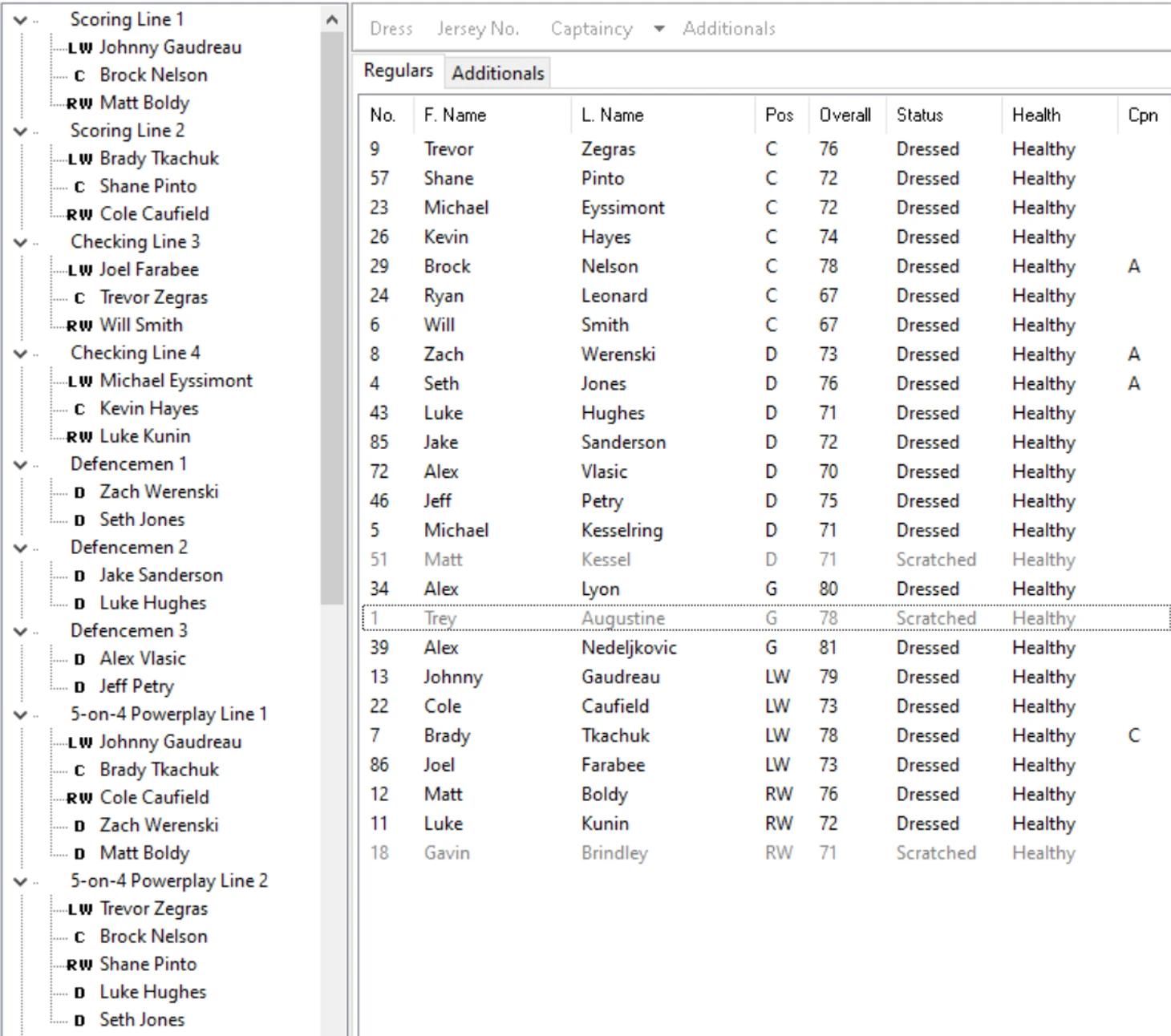Click the D icon beside Jeff Petry

click(79, 687)
